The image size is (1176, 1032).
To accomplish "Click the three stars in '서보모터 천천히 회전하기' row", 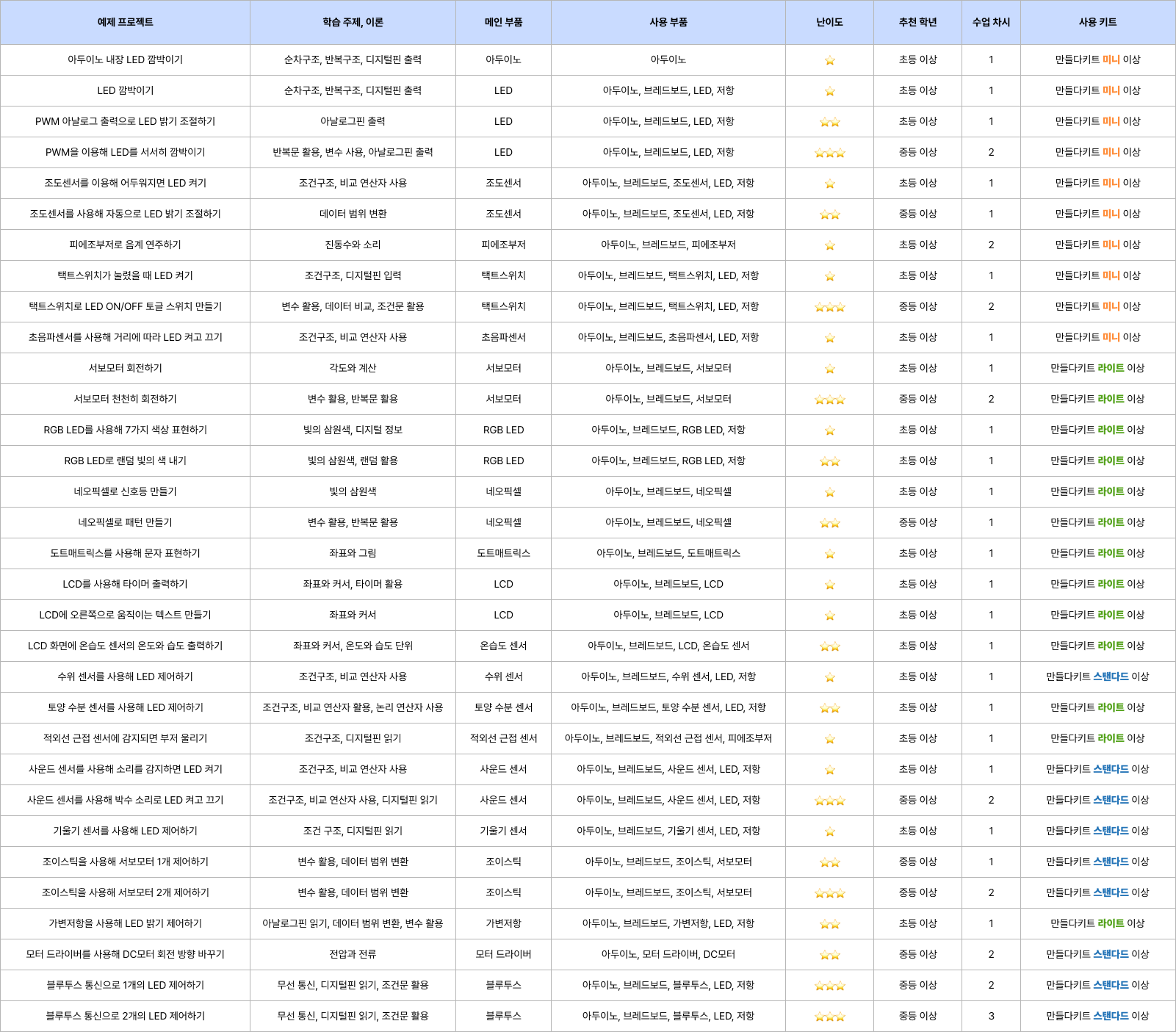I will 830,400.
